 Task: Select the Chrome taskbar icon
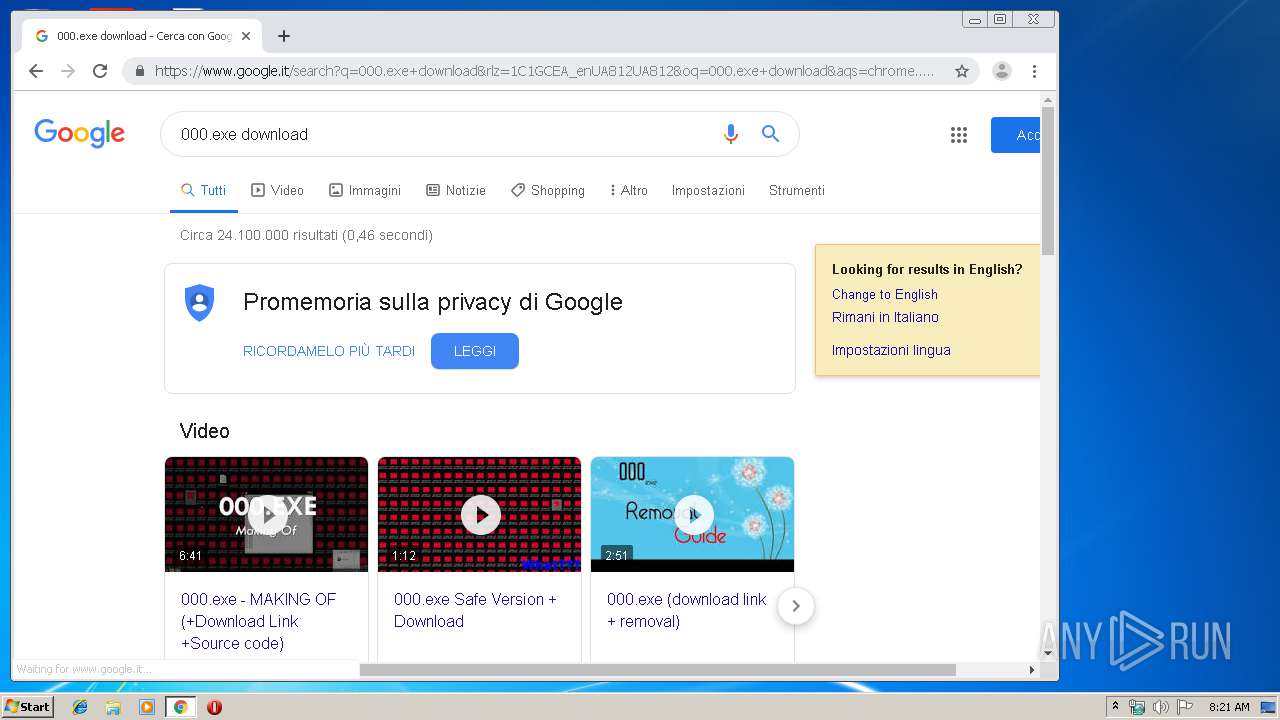[x=180, y=707]
